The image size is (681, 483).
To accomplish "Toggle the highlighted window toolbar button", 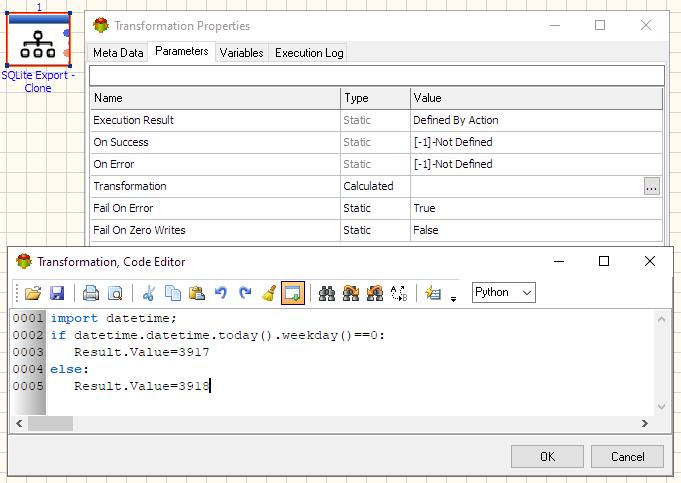I will tap(293, 293).
